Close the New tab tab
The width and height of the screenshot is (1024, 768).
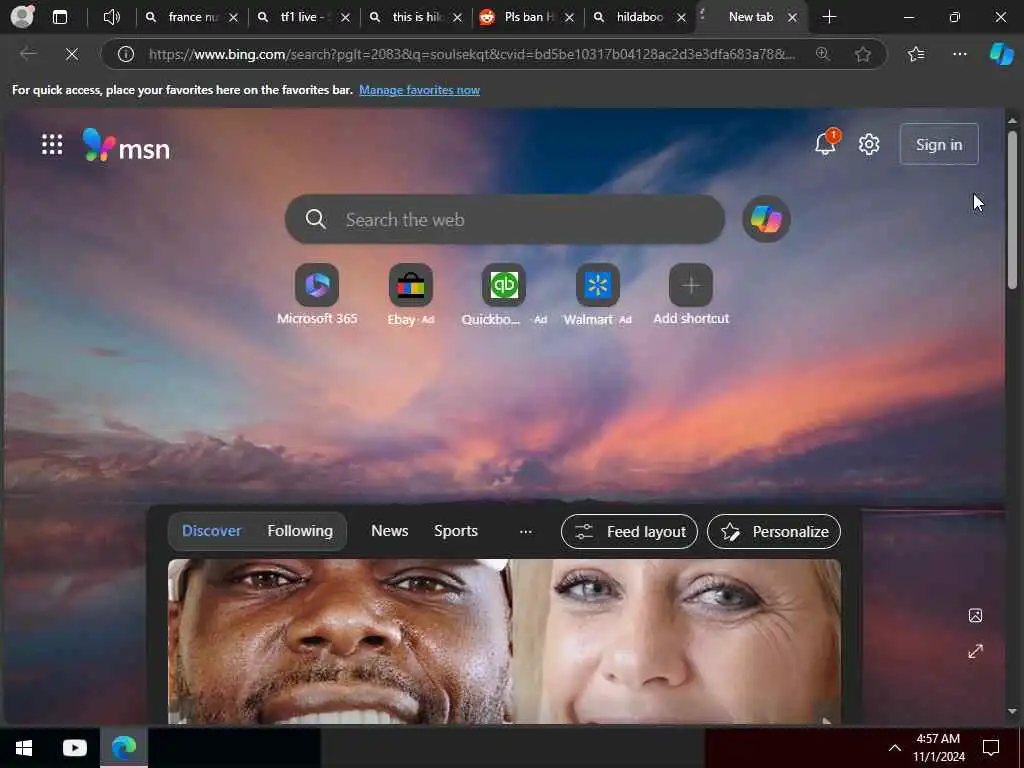tap(792, 18)
